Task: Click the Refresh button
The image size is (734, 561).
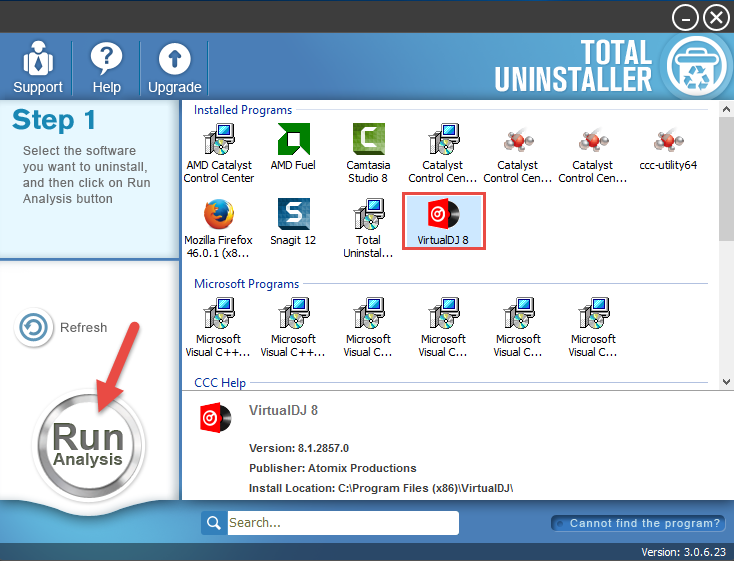Action: [61, 327]
